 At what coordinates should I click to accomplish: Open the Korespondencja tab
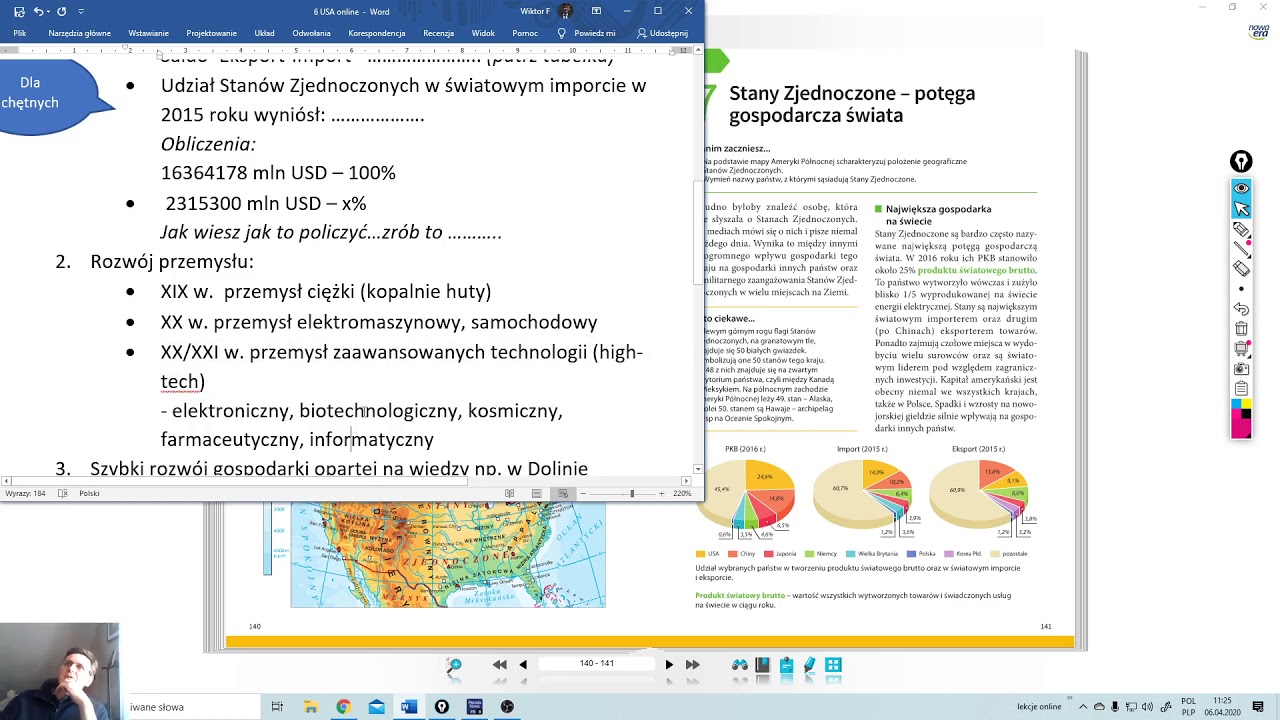[377, 33]
